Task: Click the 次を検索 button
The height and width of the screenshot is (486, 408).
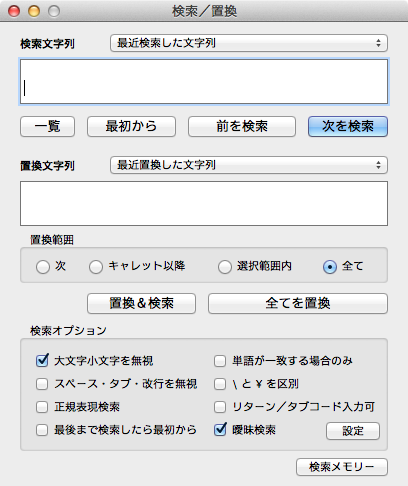Action: [x=348, y=126]
